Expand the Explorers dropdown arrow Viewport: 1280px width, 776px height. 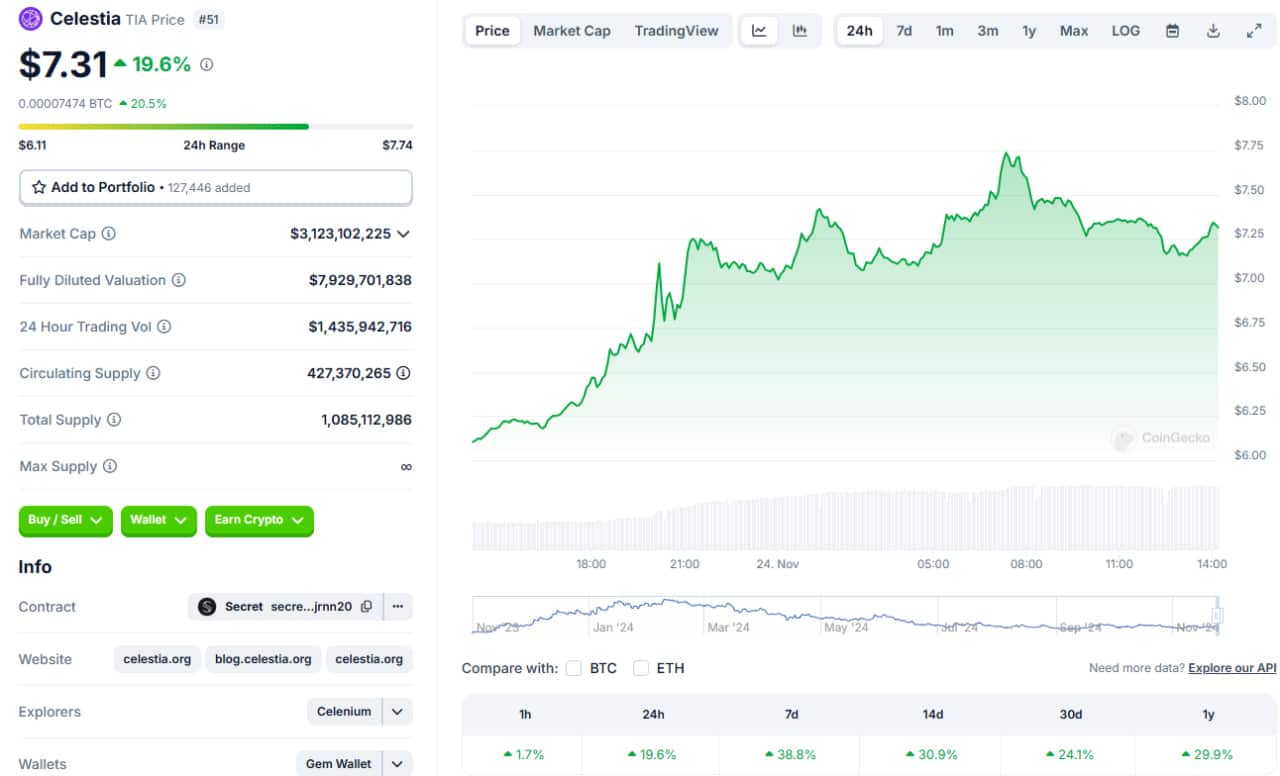point(397,712)
